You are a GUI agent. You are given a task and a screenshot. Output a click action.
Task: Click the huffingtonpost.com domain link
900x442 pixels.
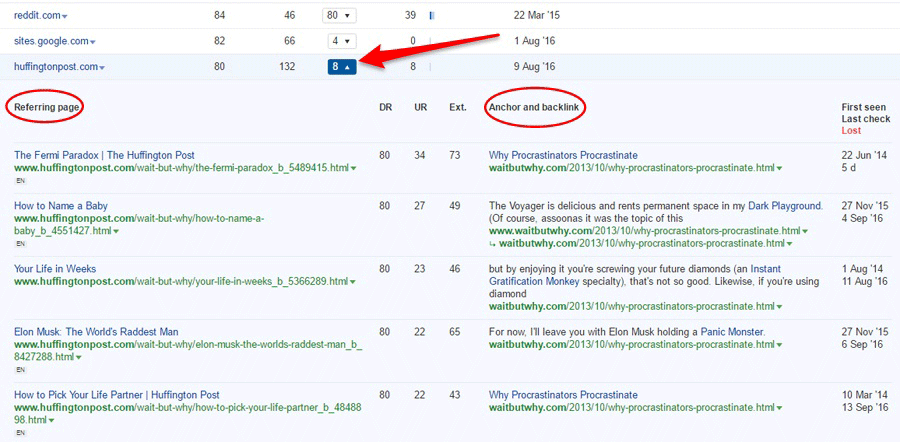pyautogui.click(x=56, y=67)
